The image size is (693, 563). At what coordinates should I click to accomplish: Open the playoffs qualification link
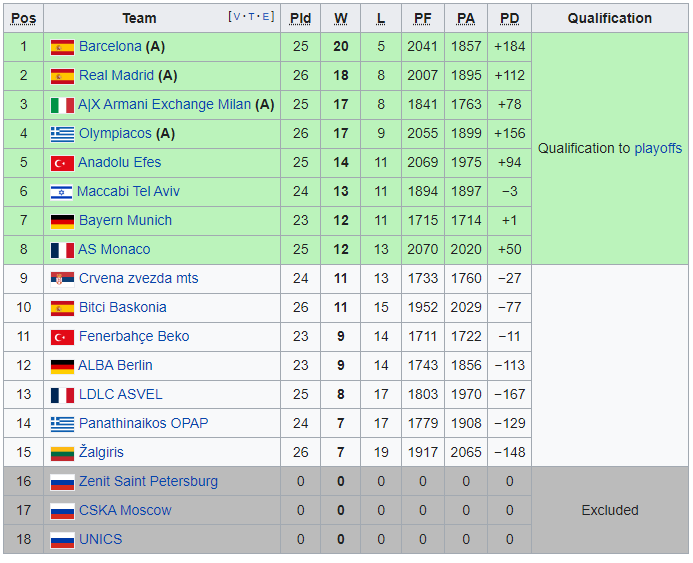658,148
